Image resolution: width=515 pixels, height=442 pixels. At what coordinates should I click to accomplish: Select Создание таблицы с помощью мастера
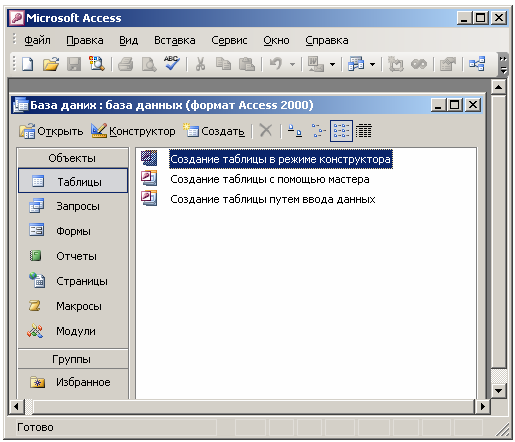coord(270,179)
